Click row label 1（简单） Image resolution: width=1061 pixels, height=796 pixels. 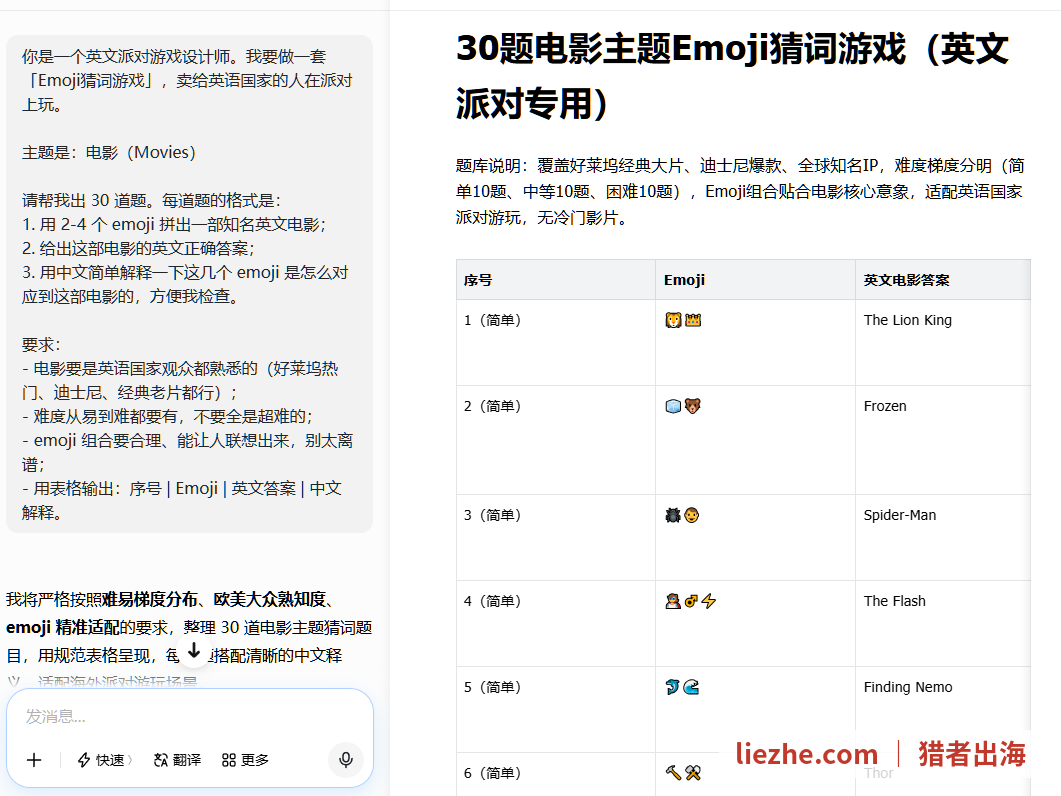click(x=493, y=320)
